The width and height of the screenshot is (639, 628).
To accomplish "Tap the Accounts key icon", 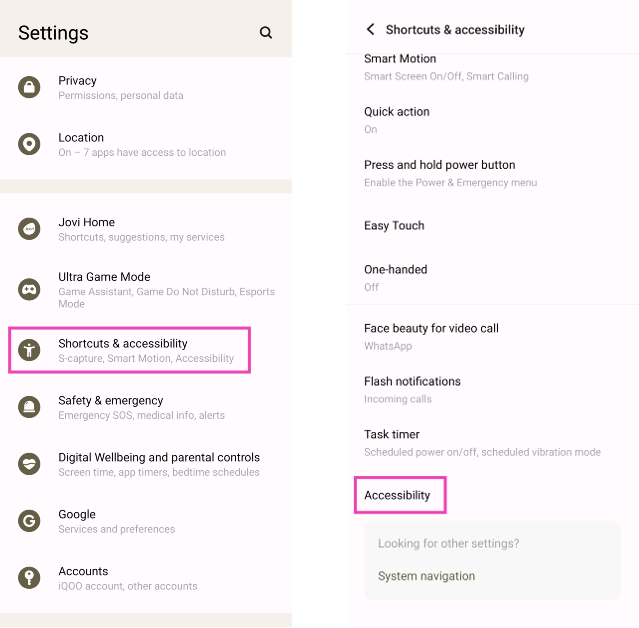I will pos(30,578).
